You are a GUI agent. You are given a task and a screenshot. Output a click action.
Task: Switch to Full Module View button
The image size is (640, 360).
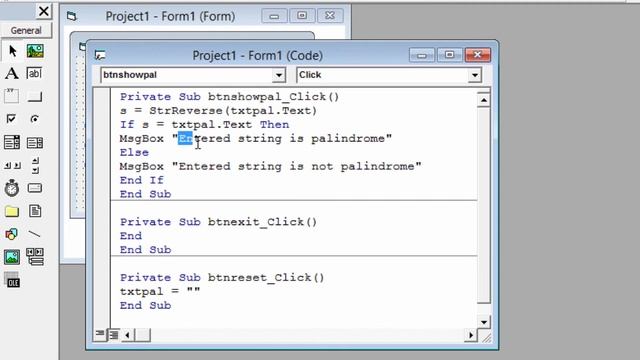click(114, 335)
